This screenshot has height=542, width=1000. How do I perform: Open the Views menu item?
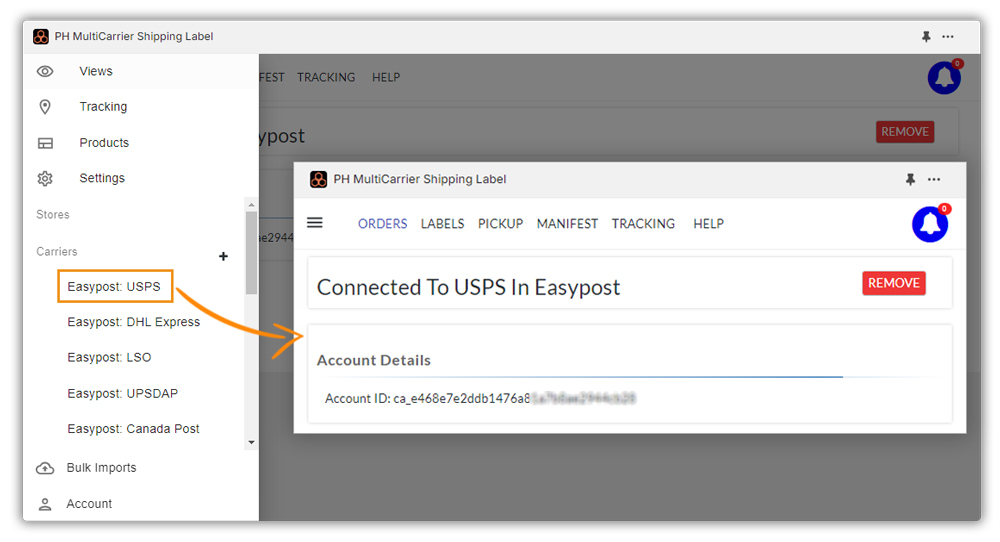click(96, 71)
